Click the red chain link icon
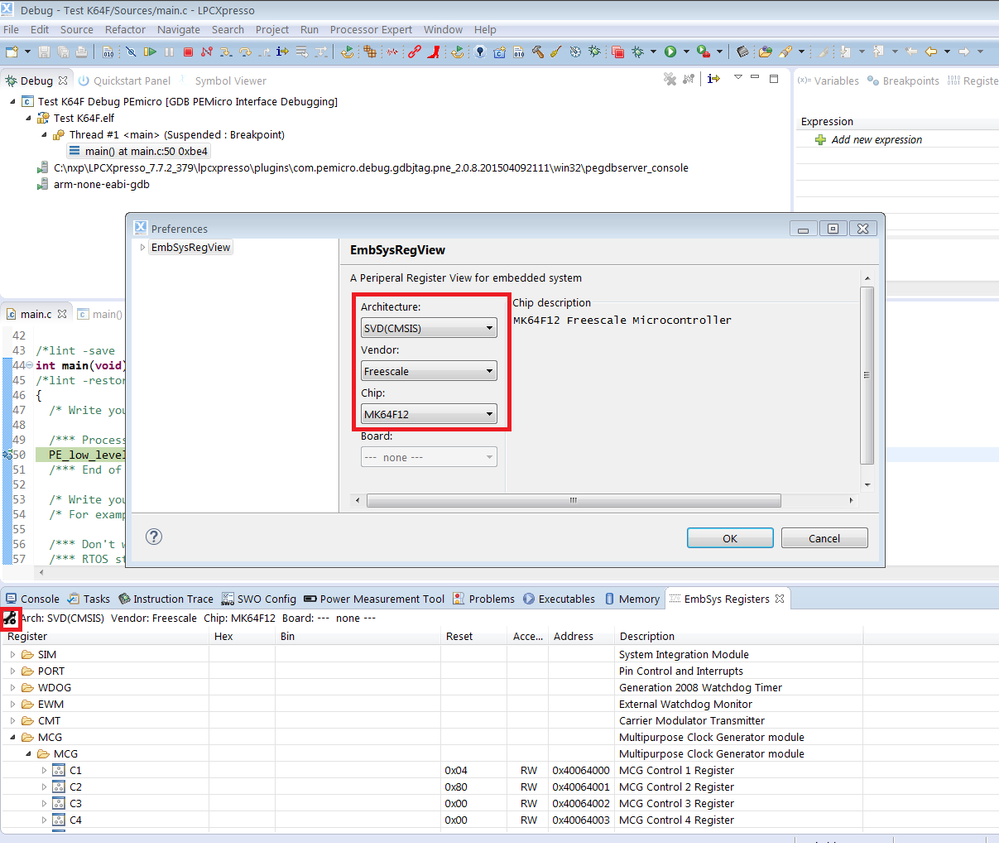 [x=414, y=52]
